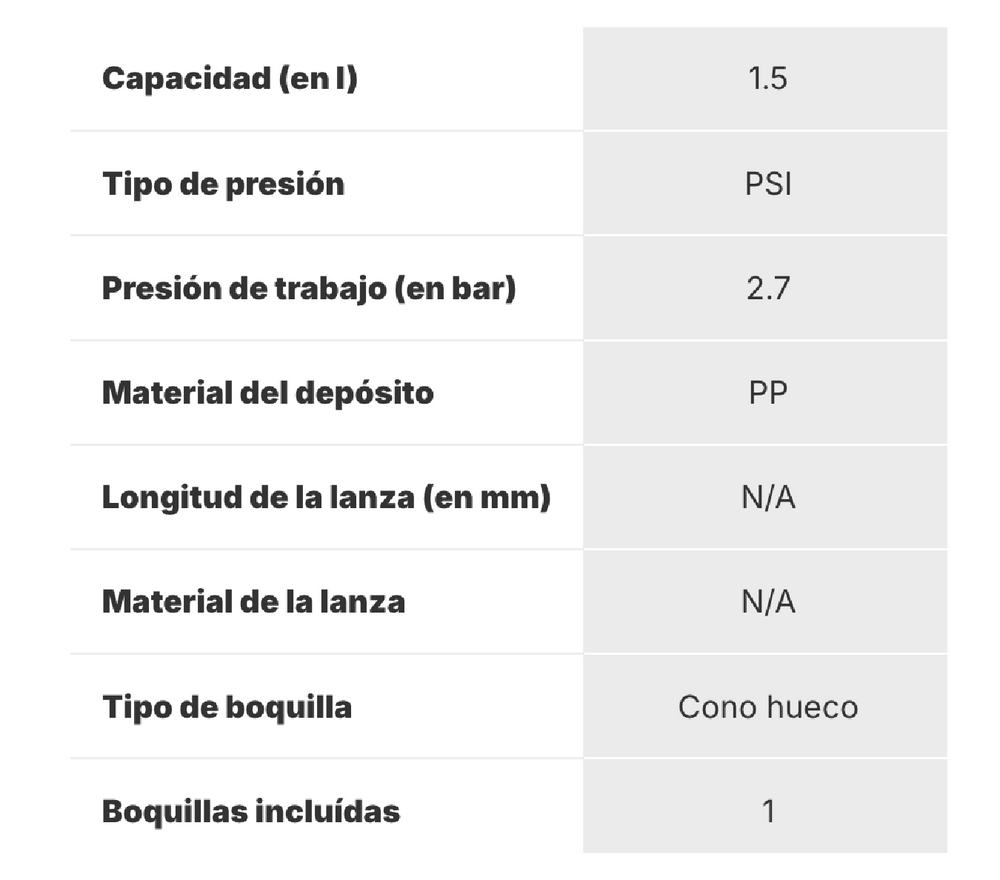This screenshot has width=1000, height=880.
Task: Click the "Boquillas incluídas" label
Action: [251, 811]
